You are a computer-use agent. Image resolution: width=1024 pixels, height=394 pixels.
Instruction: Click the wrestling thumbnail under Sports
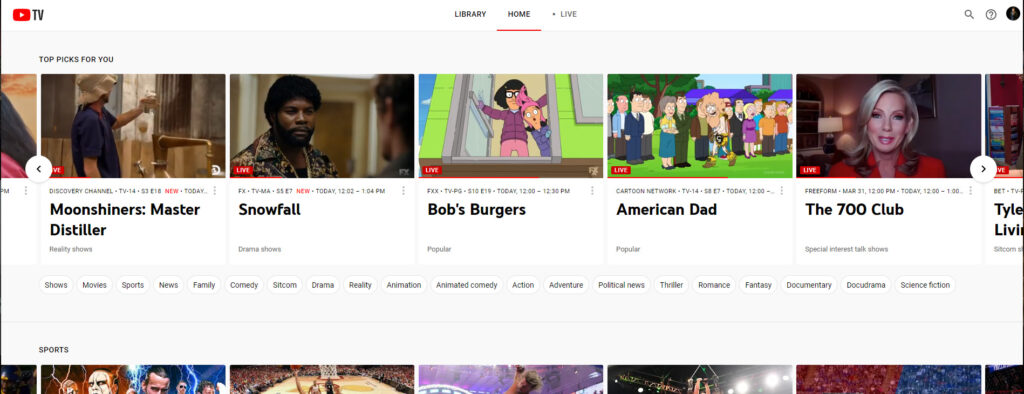(133, 380)
